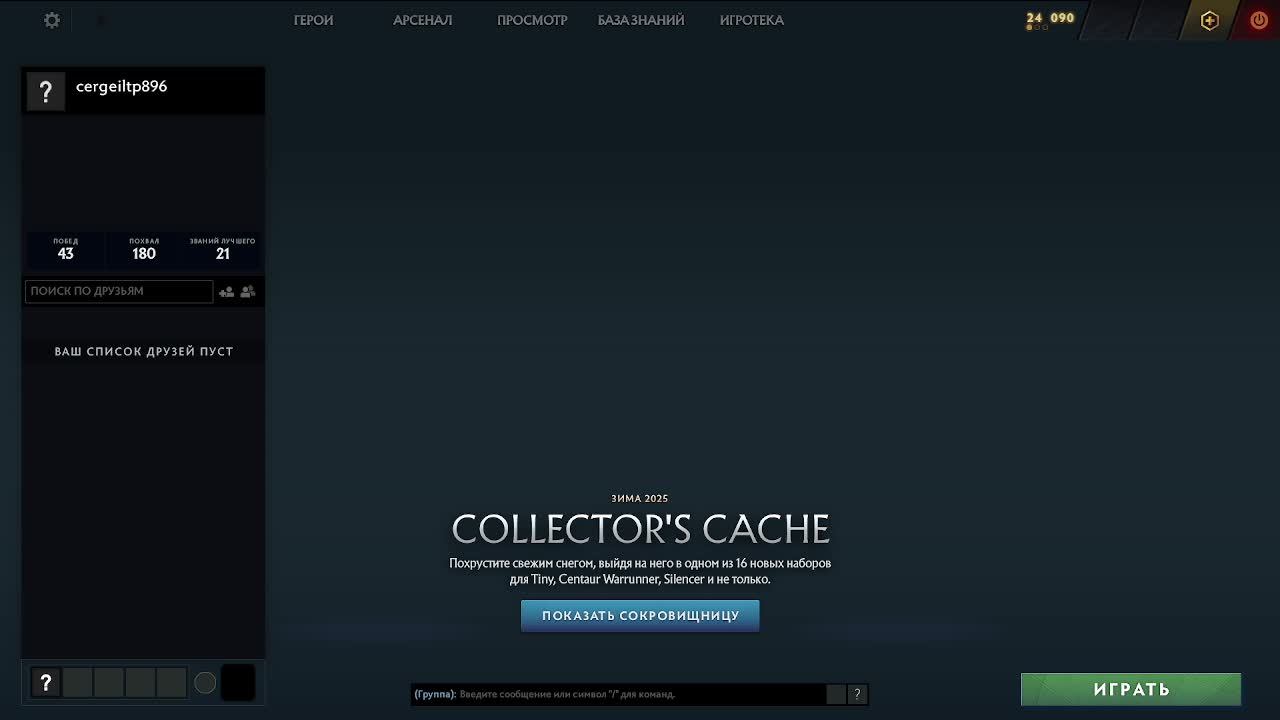Screen dimensions: 1280x720
Task: Click the Играть button
Action: pyautogui.click(x=1131, y=689)
